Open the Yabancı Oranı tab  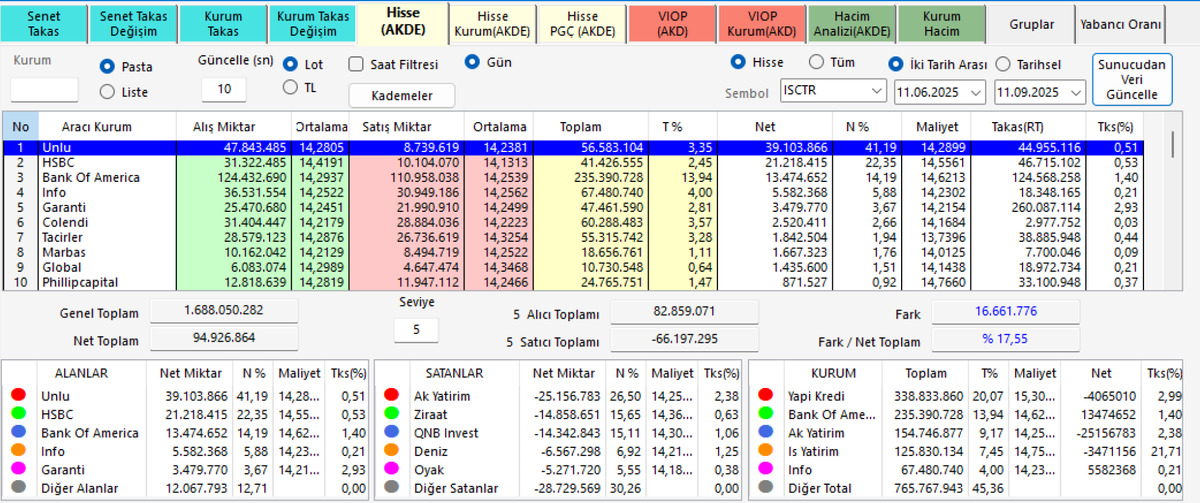point(1122,24)
